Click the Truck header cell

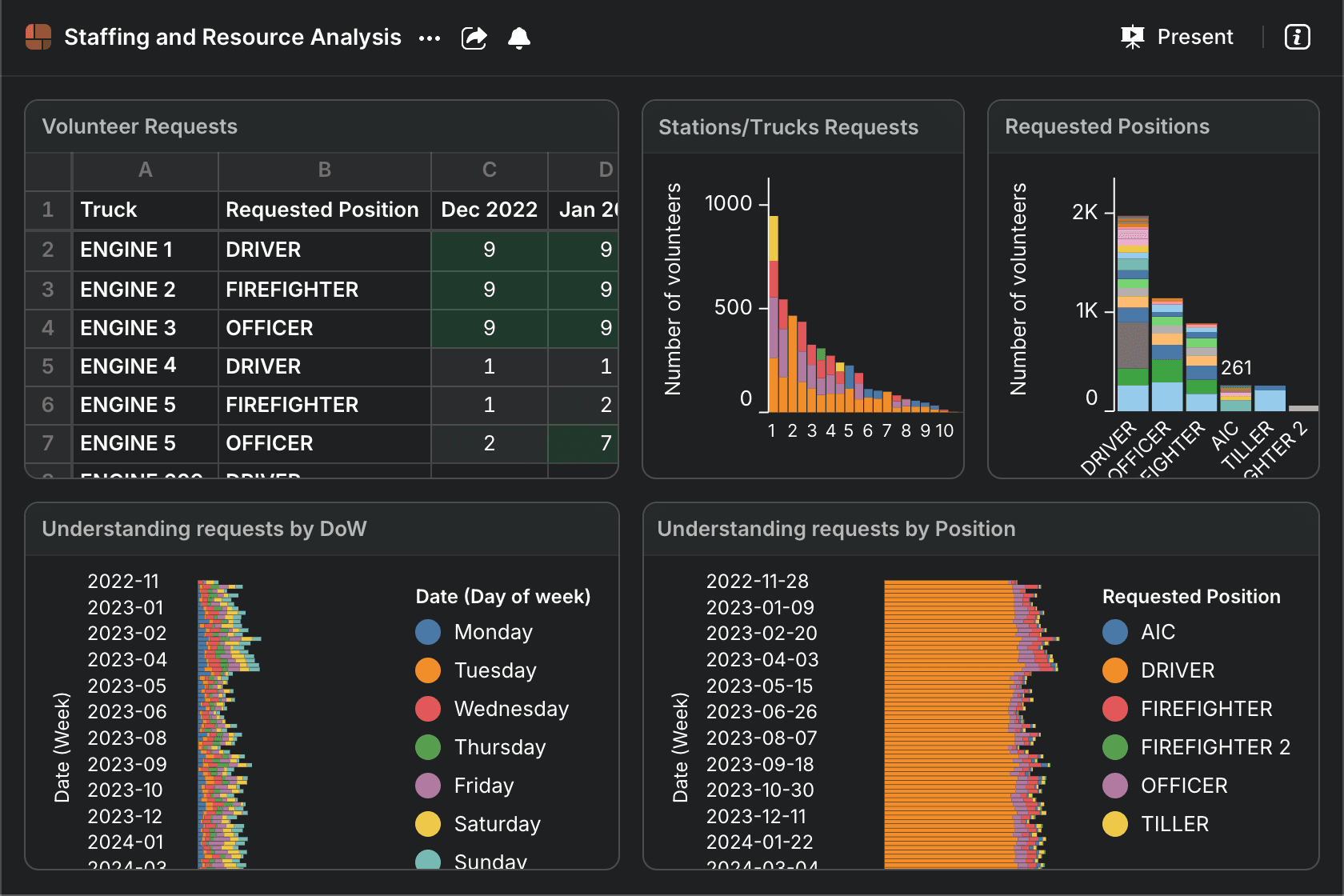click(145, 210)
